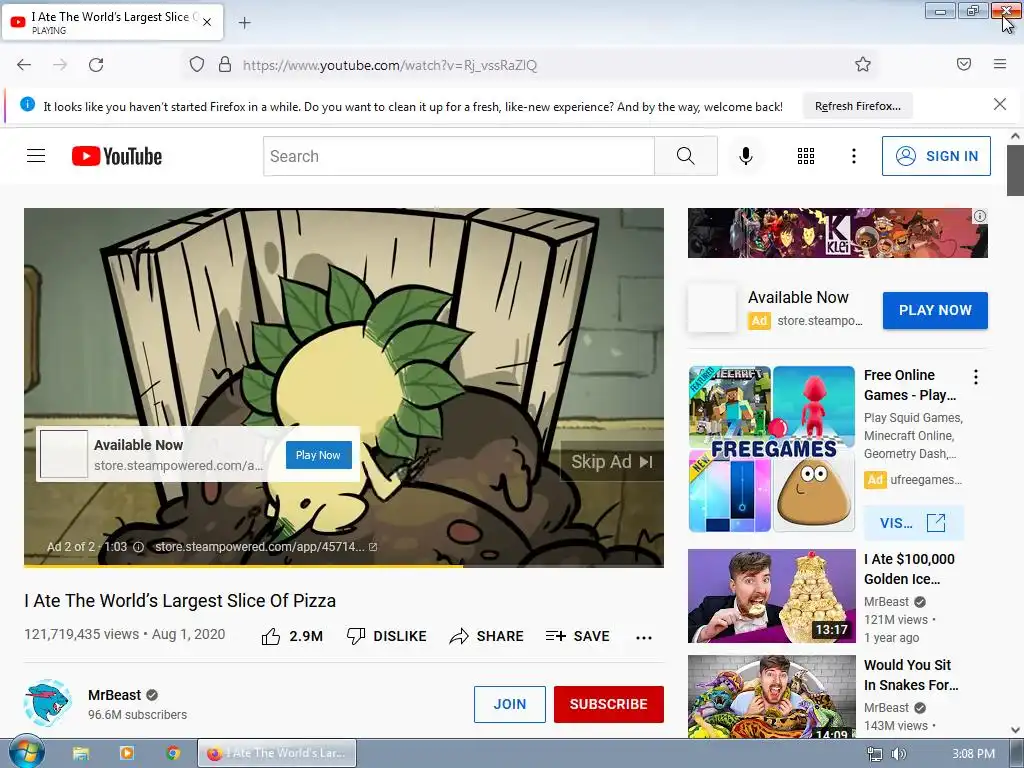Open more actions ellipsis under video
Screen dimensions: 1024x768
[644, 637]
